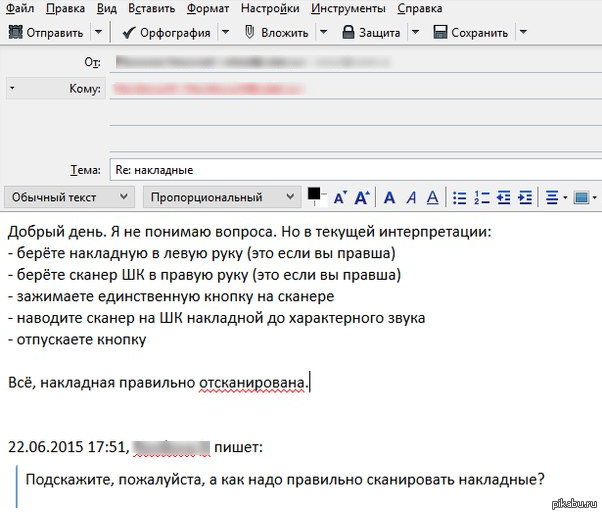Open the Пропорциональный font dropdown

point(222,197)
